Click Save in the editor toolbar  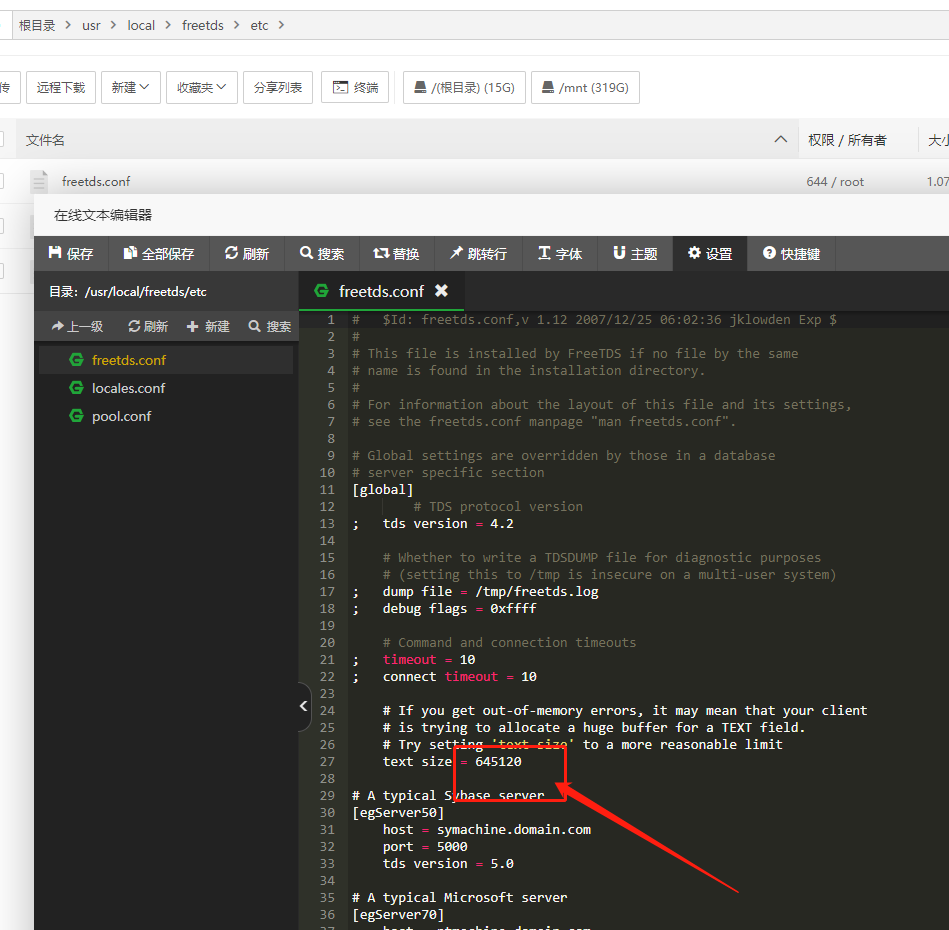tap(71, 254)
